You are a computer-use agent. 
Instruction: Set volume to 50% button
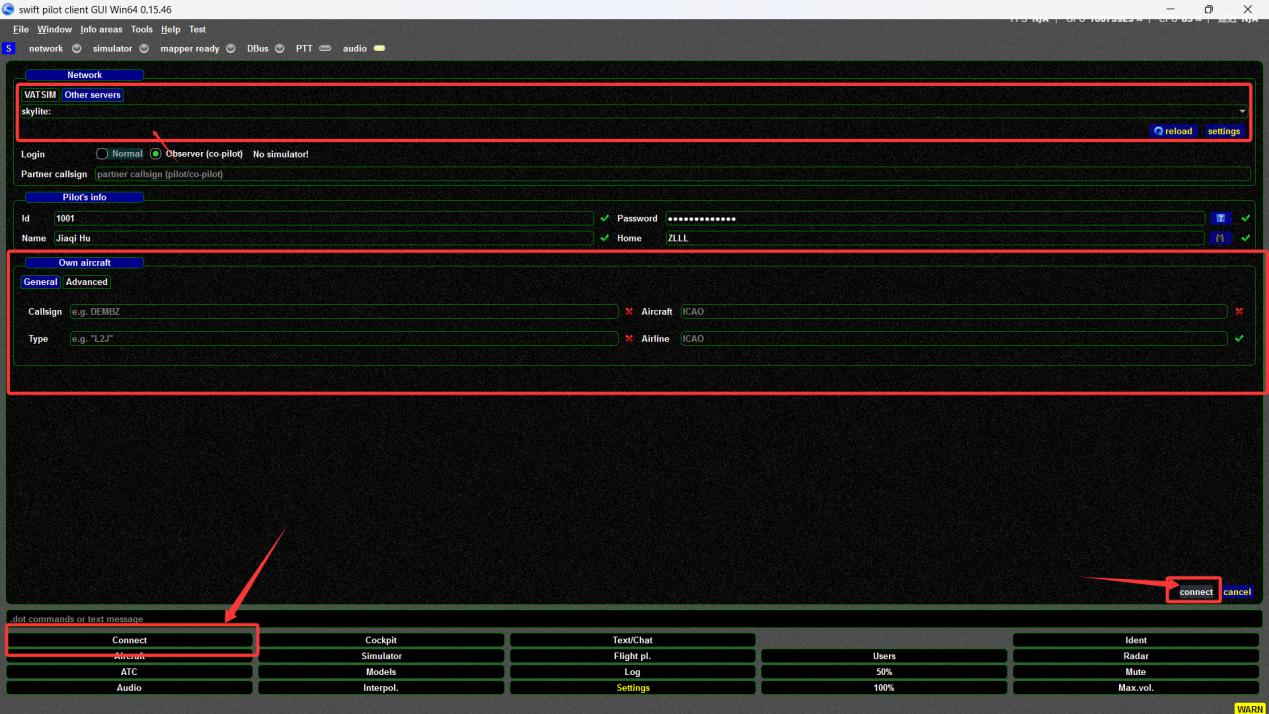pyautogui.click(x=884, y=672)
